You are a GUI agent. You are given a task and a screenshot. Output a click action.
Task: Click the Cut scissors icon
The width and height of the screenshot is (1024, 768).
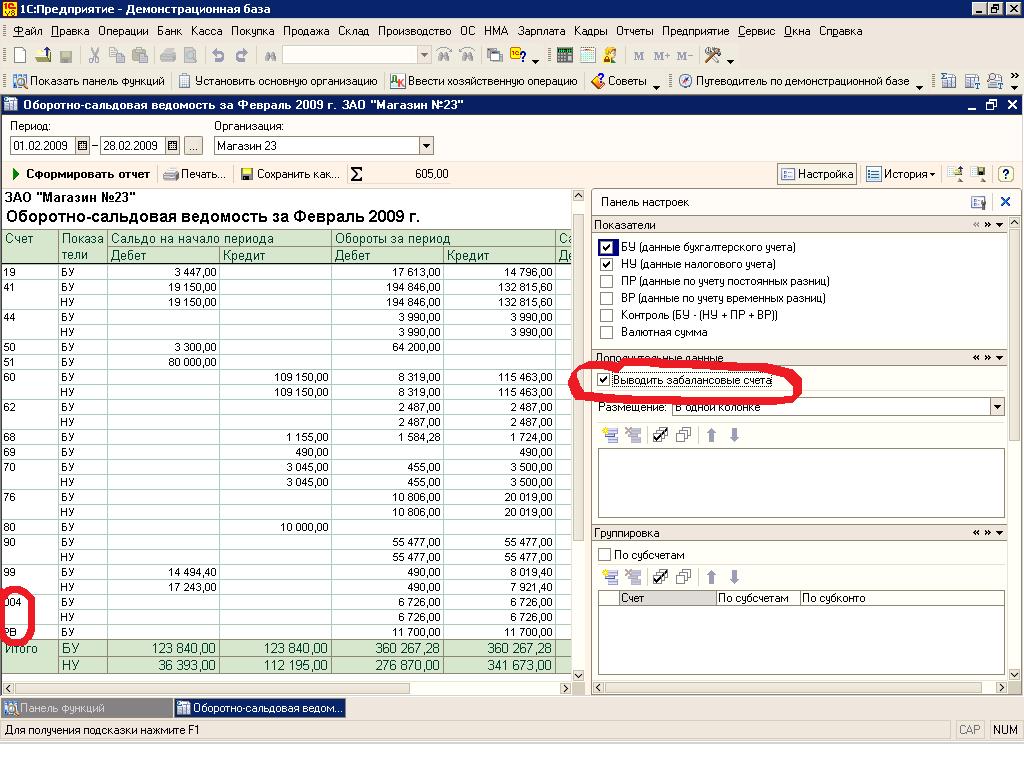tap(94, 56)
